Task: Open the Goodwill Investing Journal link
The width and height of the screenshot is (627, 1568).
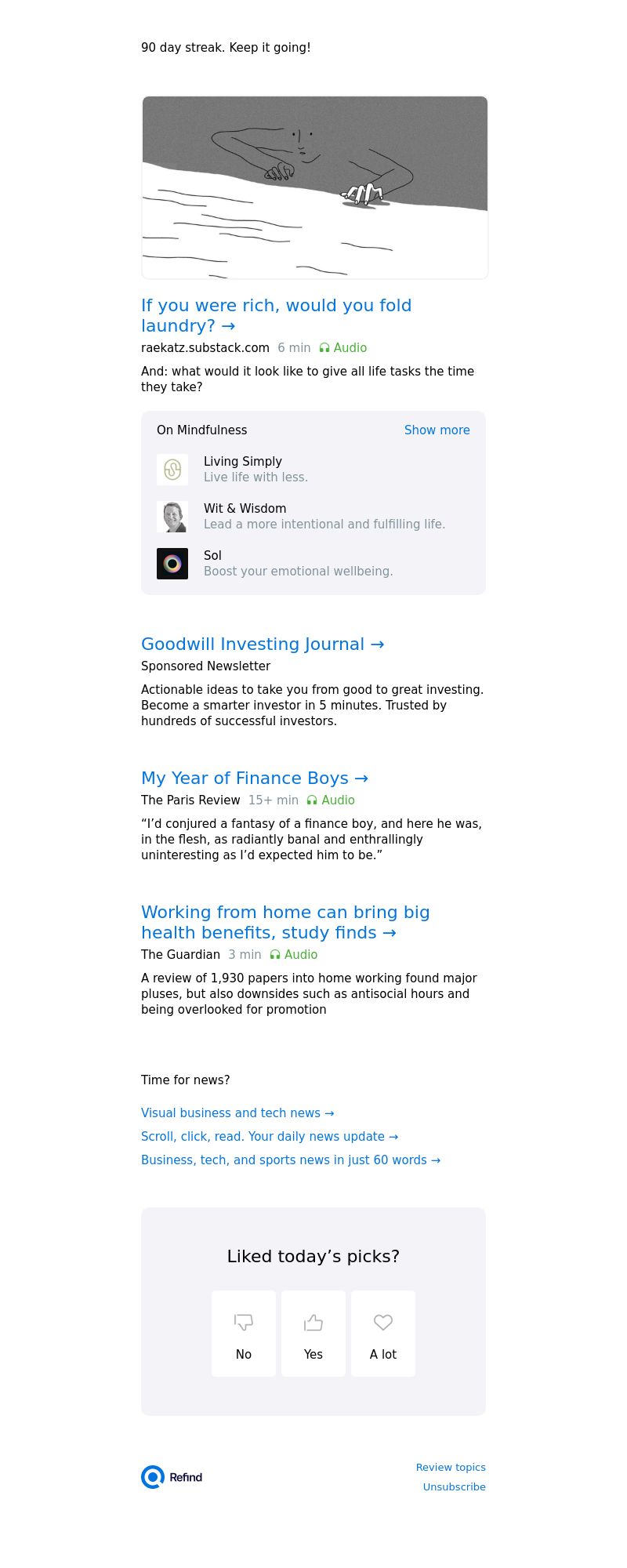Action: 263,644
